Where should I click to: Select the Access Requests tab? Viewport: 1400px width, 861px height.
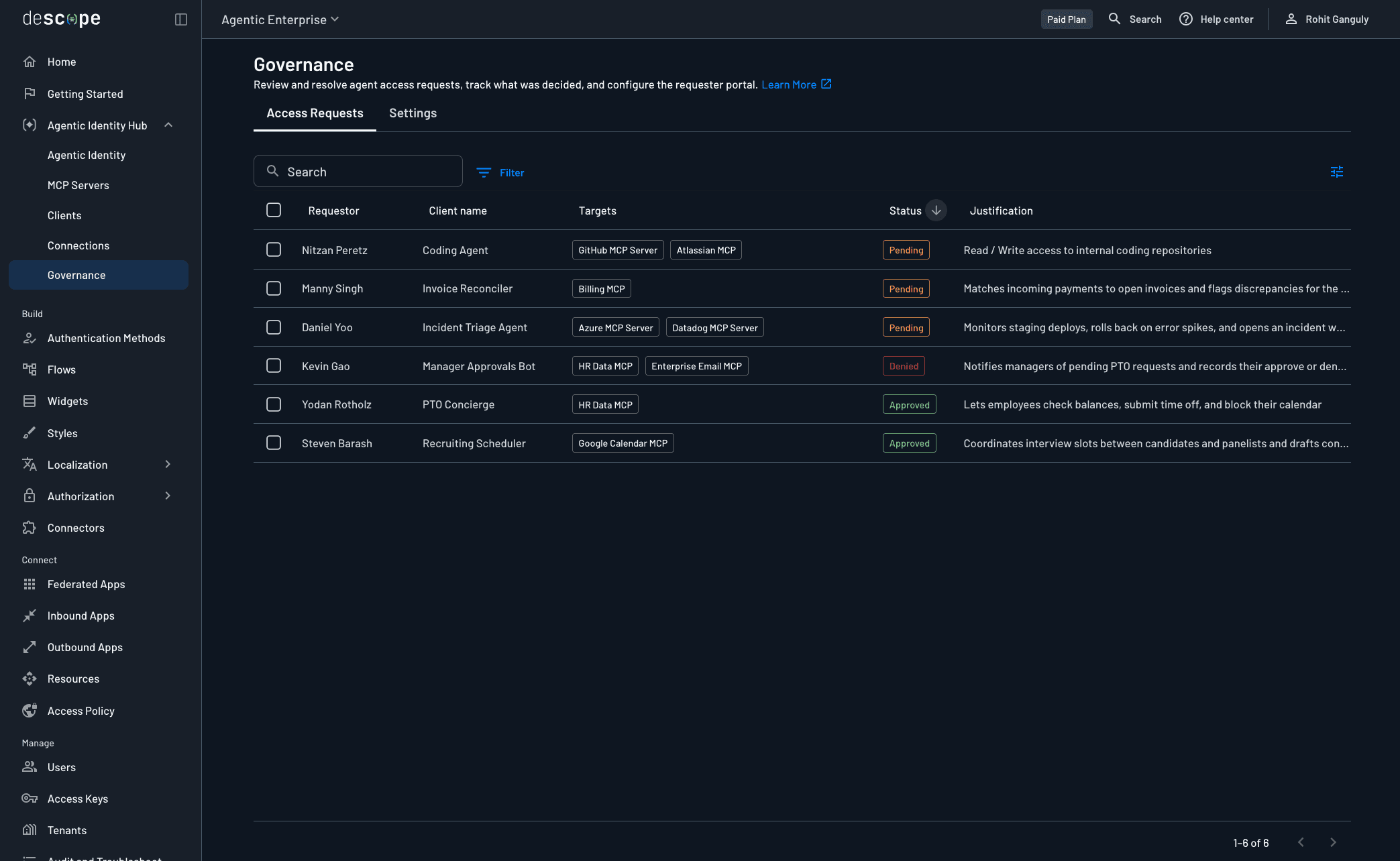tap(315, 113)
